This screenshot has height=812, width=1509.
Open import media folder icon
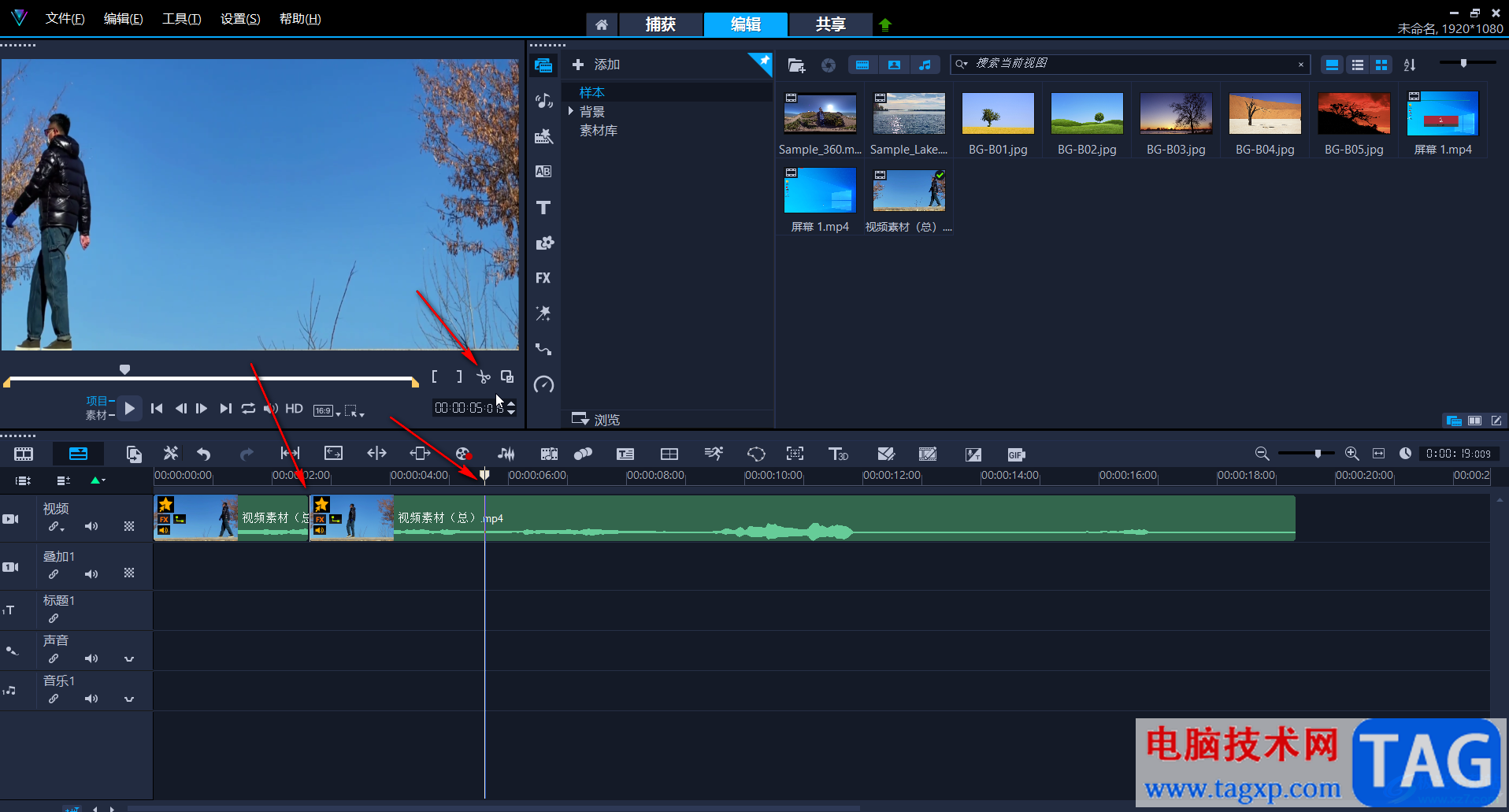point(796,65)
